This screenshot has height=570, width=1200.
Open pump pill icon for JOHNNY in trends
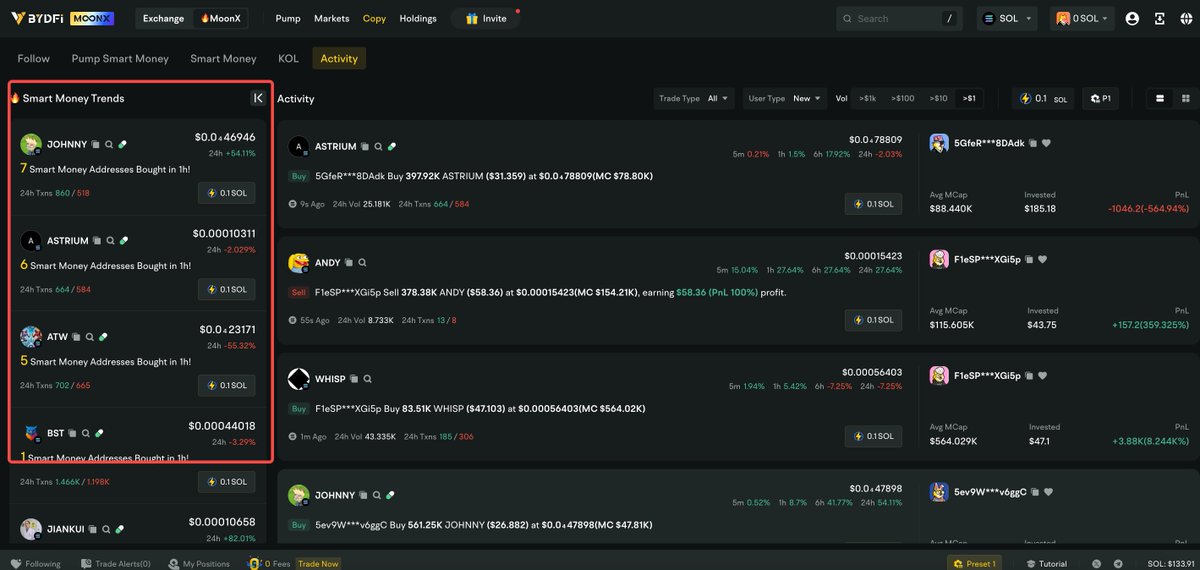[x=122, y=145]
